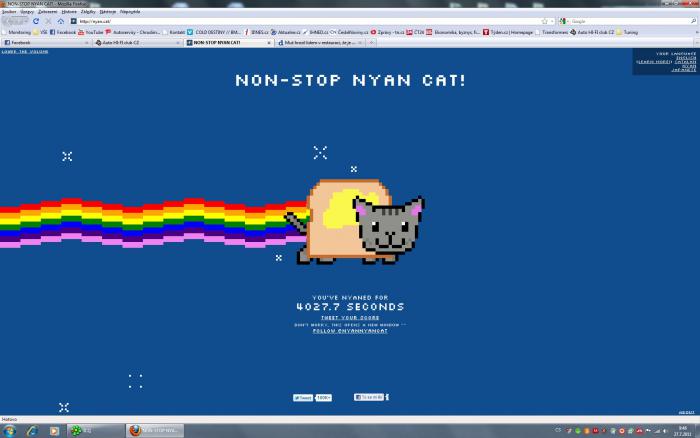Open the YouTube bookmark
The height and width of the screenshot is (438, 700).
click(91, 32)
